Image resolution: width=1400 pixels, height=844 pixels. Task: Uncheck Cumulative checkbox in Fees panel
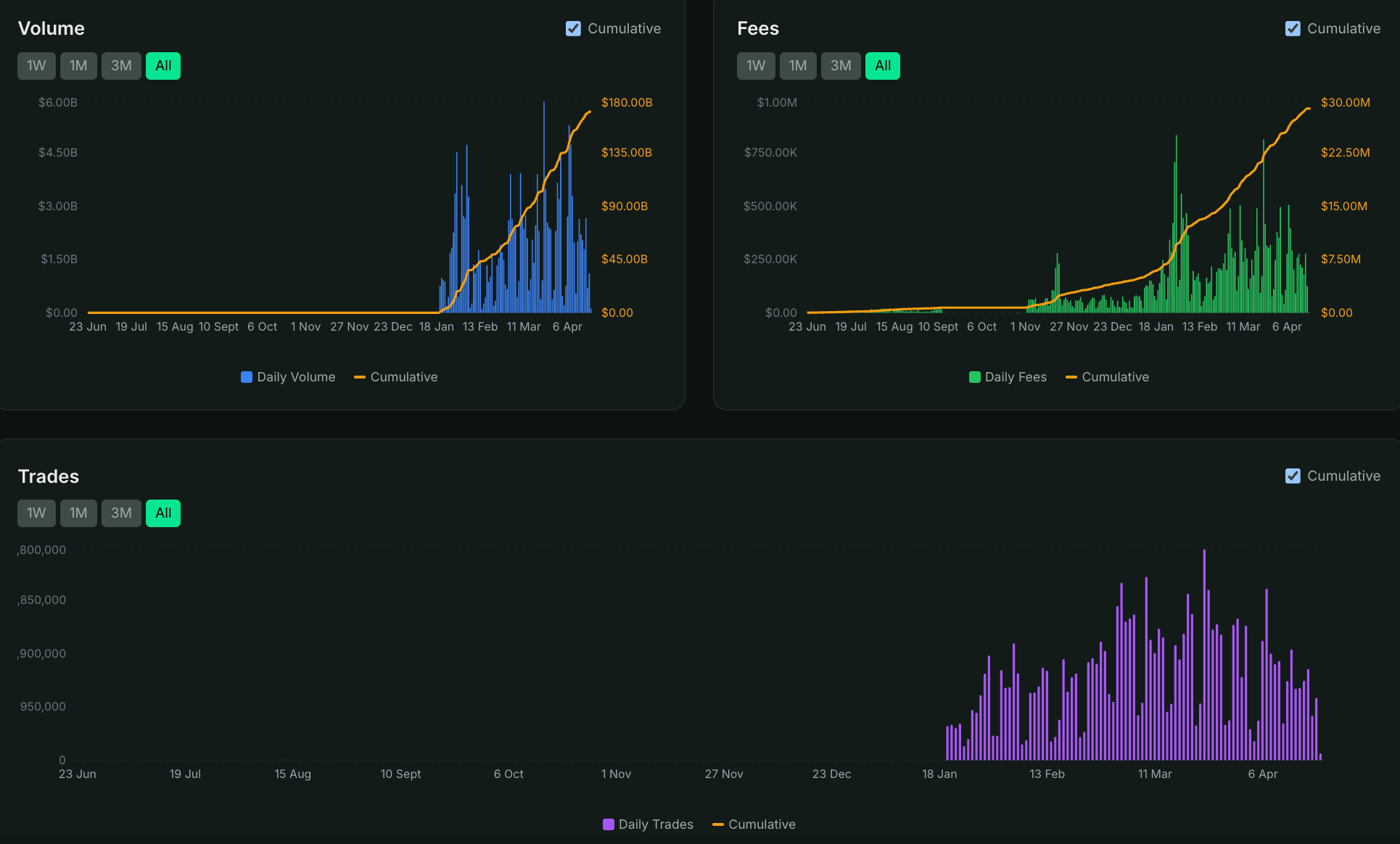[x=1293, y=29]
